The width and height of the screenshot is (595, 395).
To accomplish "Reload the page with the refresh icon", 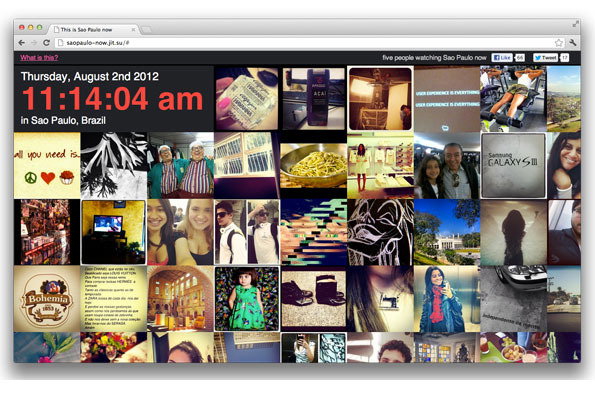I will coord(46,43).
